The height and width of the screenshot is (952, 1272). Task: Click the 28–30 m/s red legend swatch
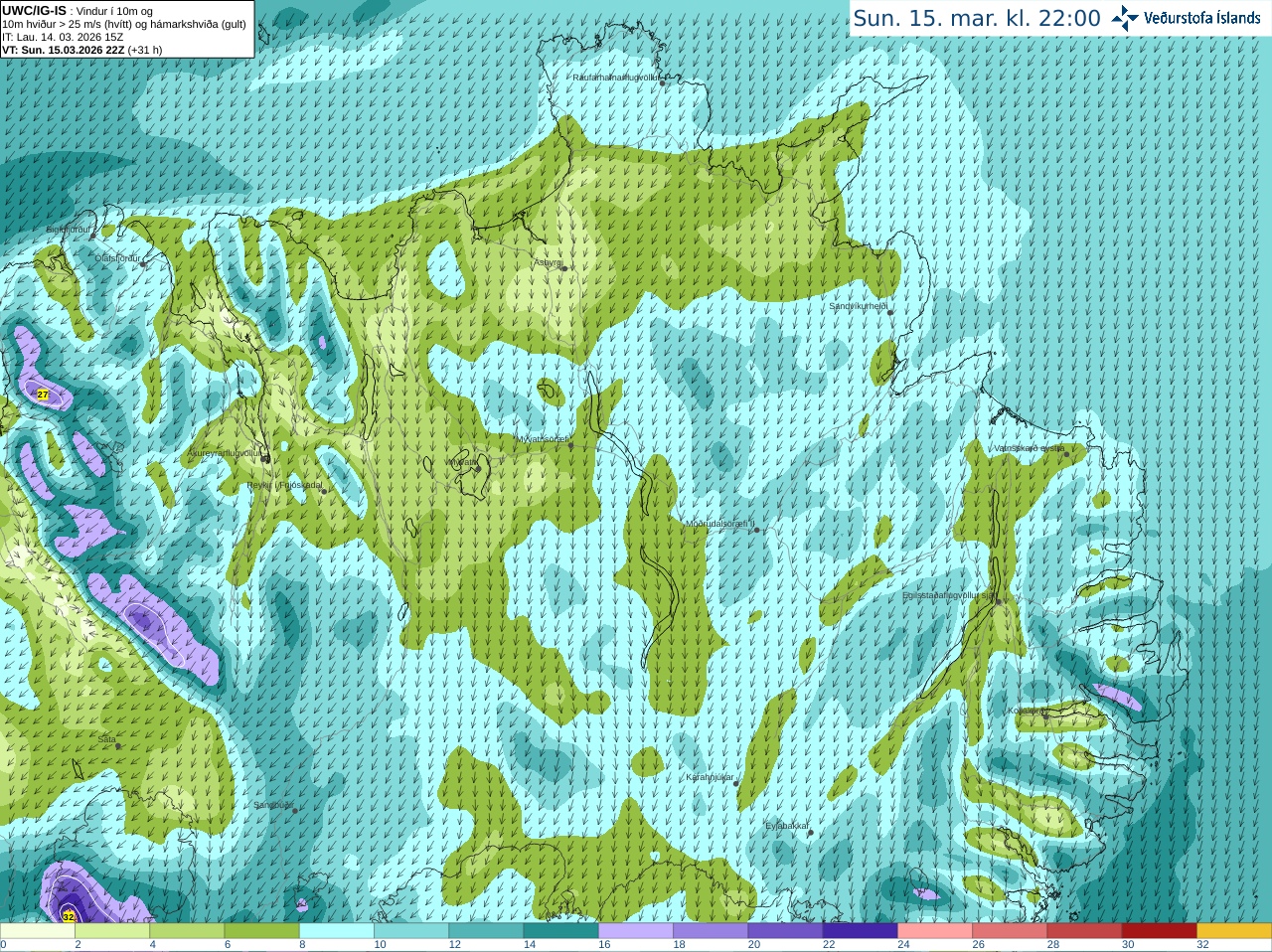coord(1084,931)
